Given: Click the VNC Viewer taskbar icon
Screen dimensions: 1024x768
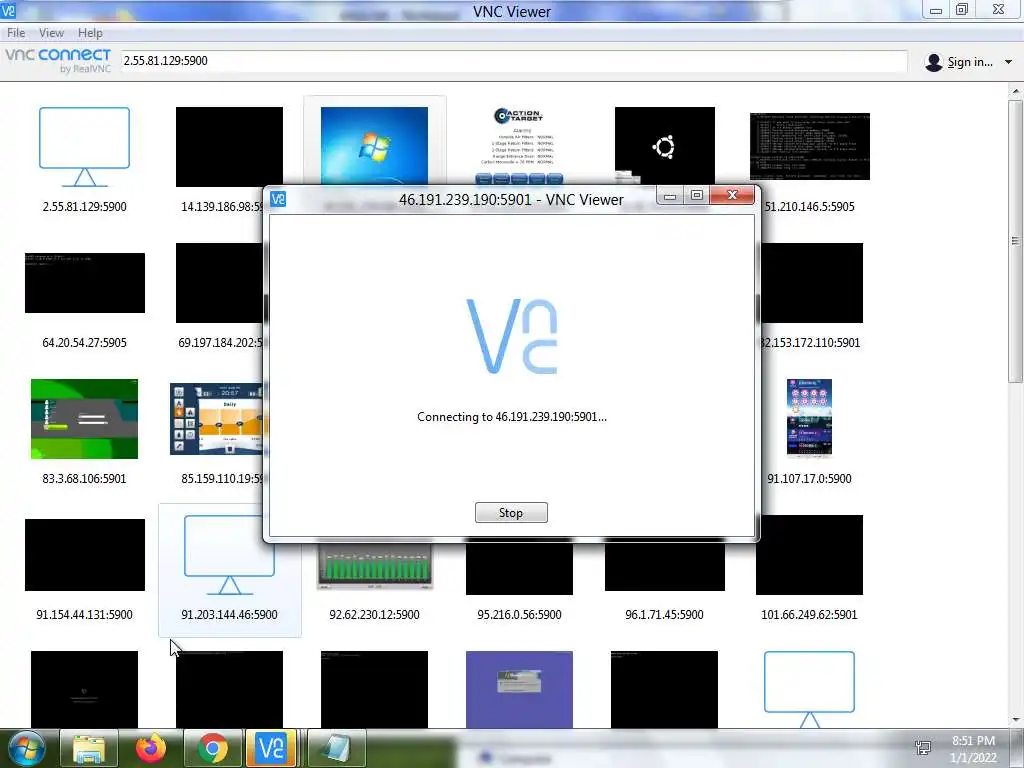Looking at the screenshot, I should click(271, 748).
